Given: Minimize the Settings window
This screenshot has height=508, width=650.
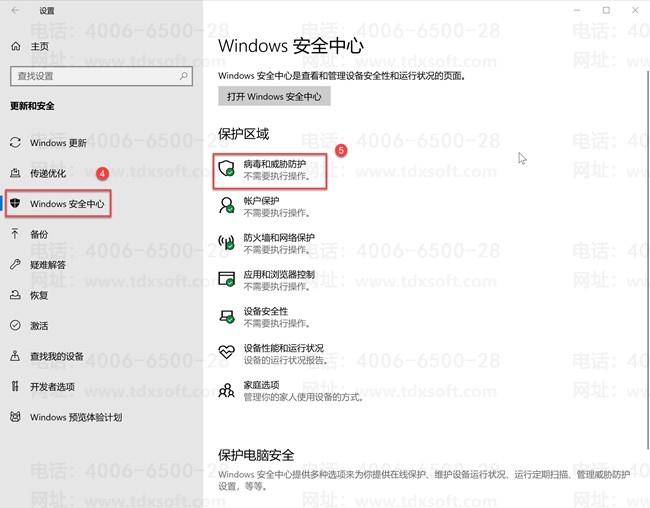Looking at the screenshot, I should [x=577, y=10].
